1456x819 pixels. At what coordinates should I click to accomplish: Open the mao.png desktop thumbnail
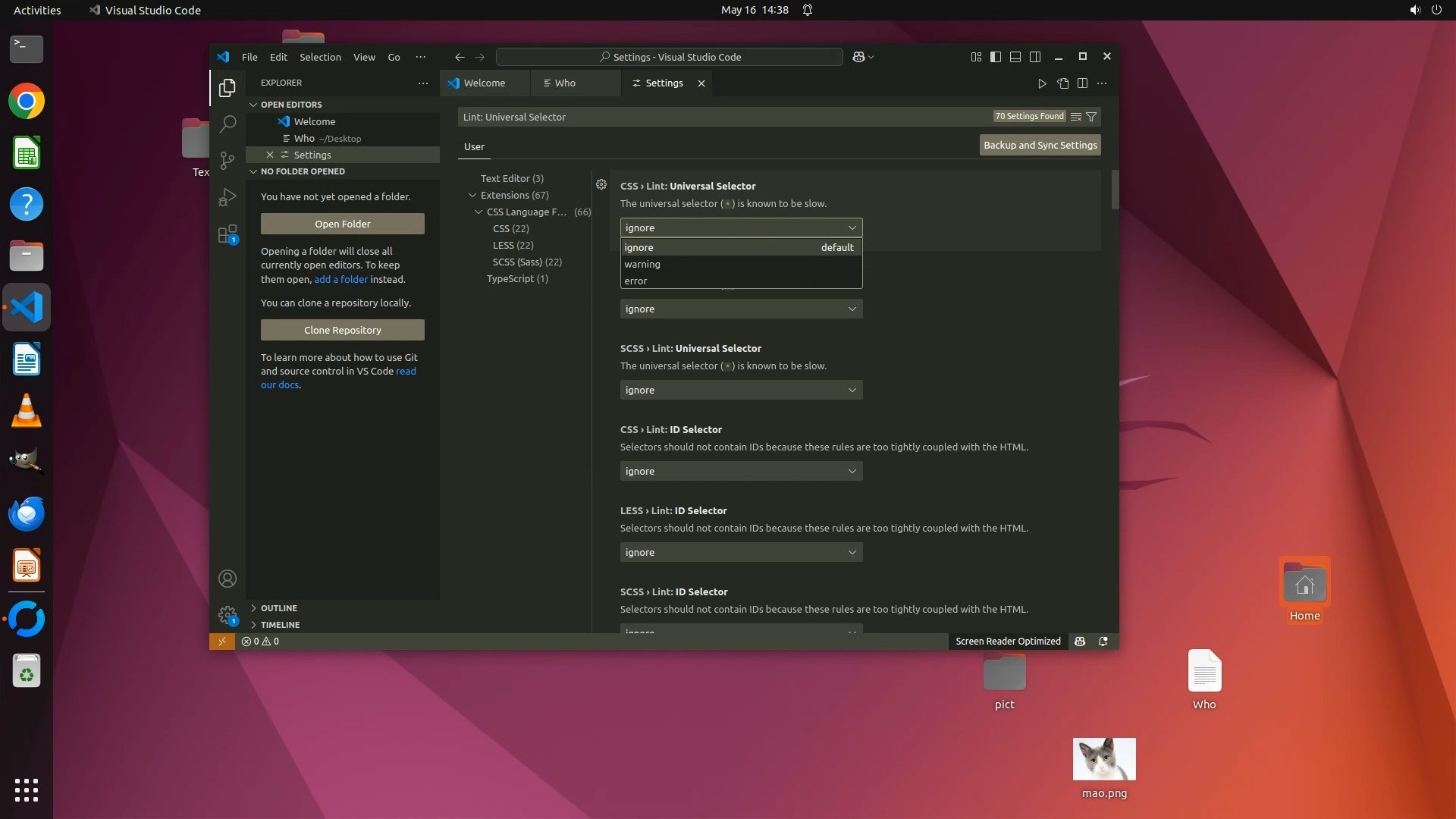point(1104,759)
